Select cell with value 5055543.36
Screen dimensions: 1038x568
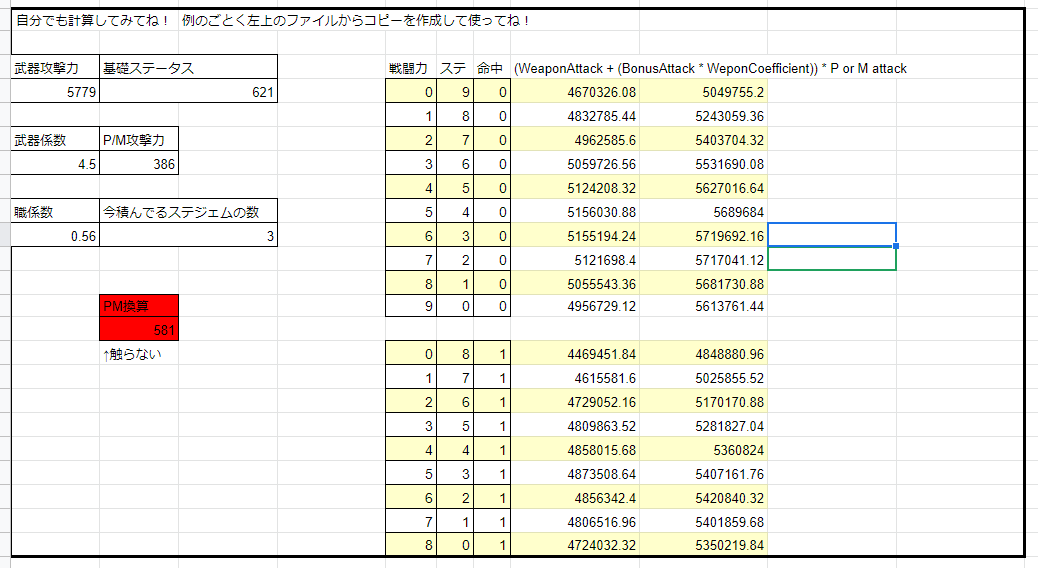click(575, 283)
